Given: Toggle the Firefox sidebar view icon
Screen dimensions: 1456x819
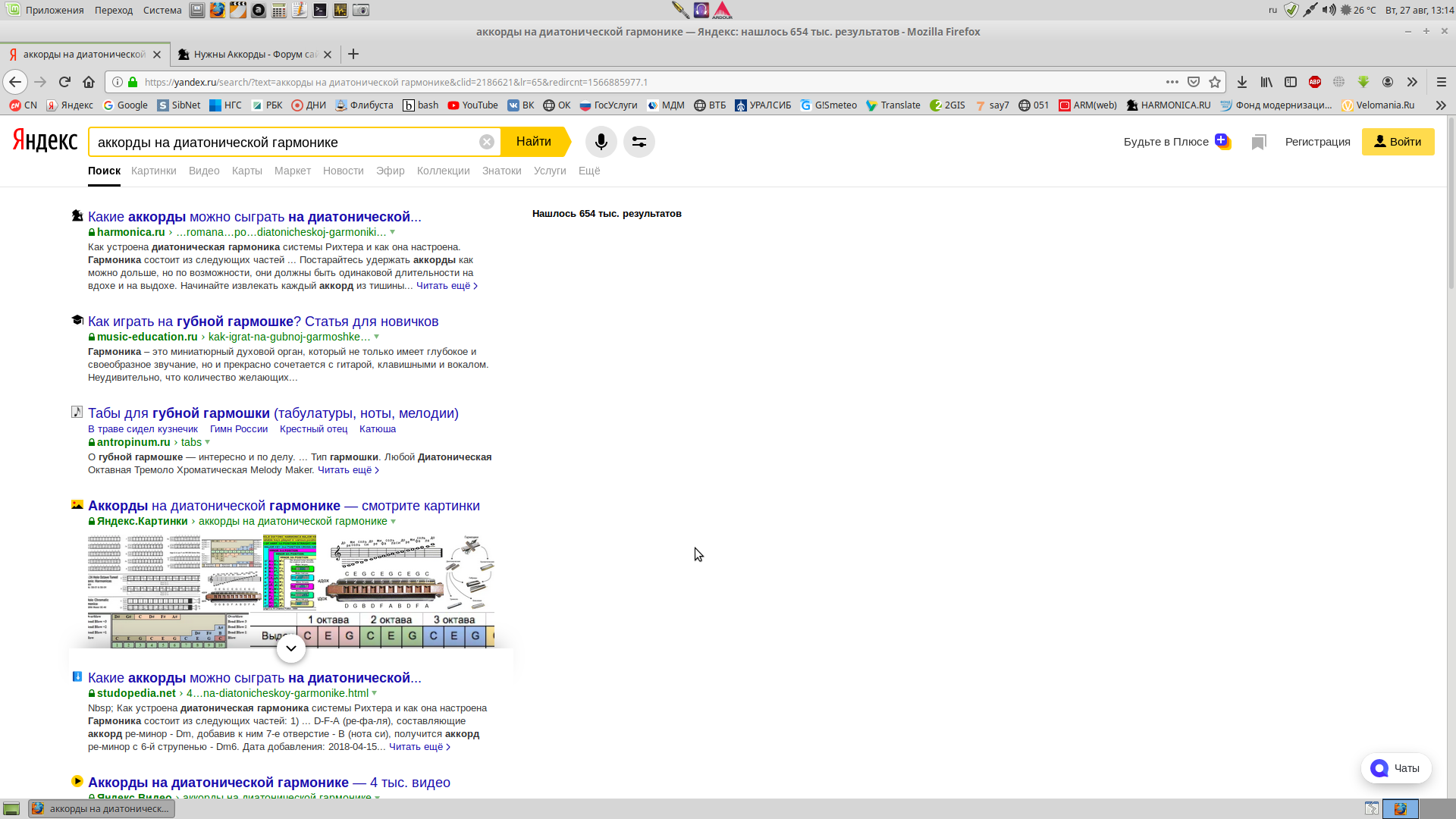Looking at the screenshot, I should [x=1291, y=82].
